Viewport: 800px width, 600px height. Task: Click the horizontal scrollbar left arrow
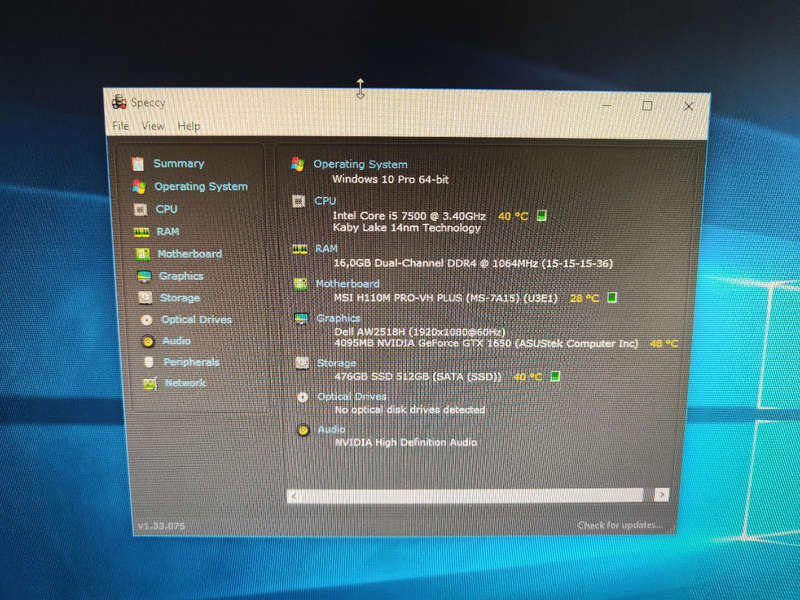pyautogui.click(x=294, y=495)
